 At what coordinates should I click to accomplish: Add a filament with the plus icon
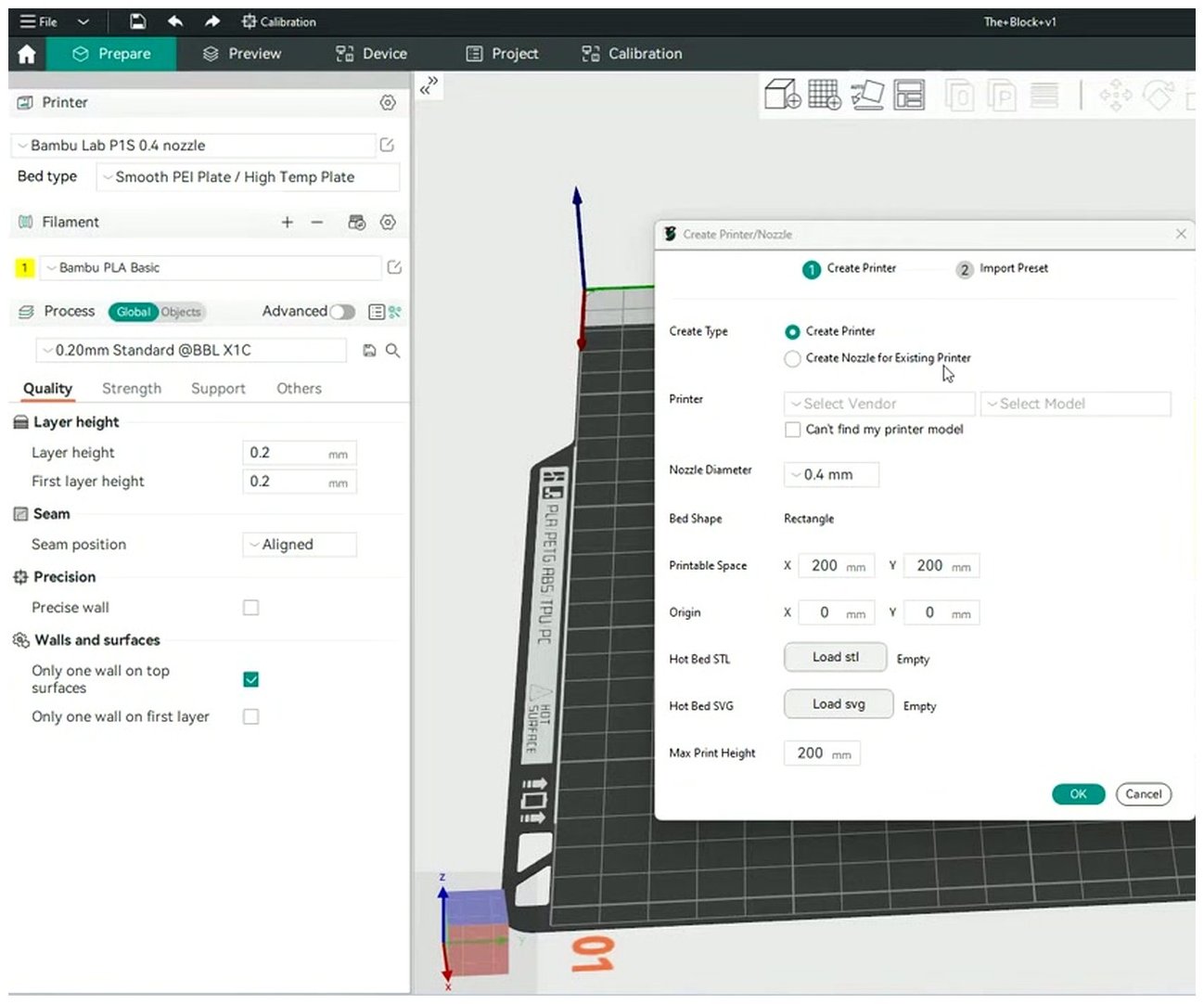288,222
